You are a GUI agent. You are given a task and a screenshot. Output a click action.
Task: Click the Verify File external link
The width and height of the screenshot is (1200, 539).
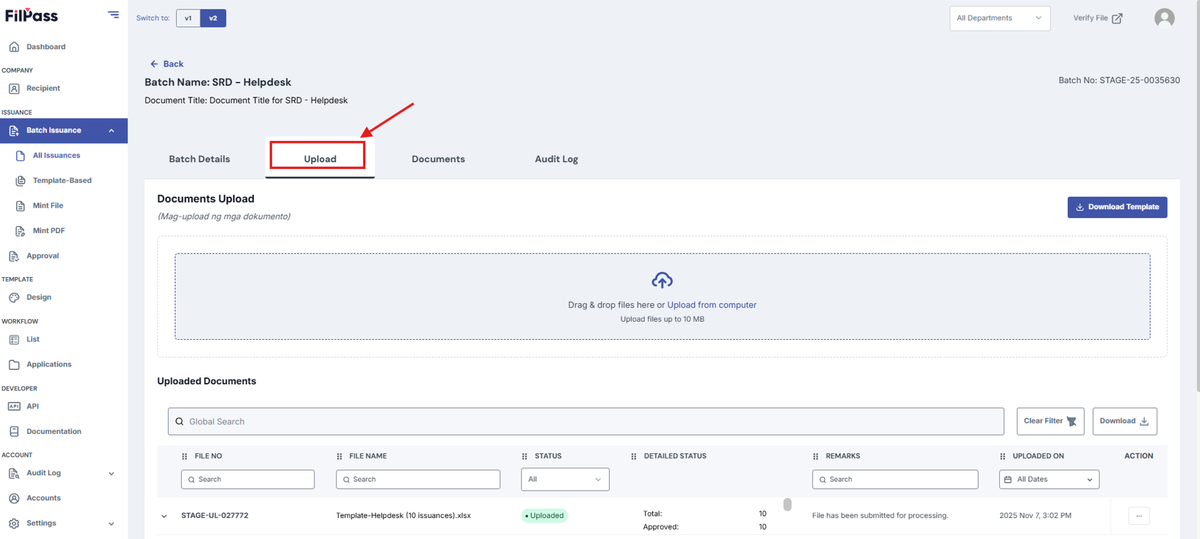coord(1098,18)
